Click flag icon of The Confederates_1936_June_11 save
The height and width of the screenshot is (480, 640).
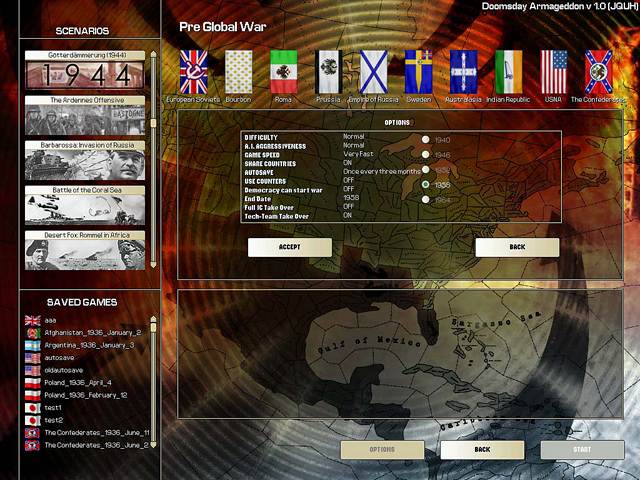[x=33, y=433]
